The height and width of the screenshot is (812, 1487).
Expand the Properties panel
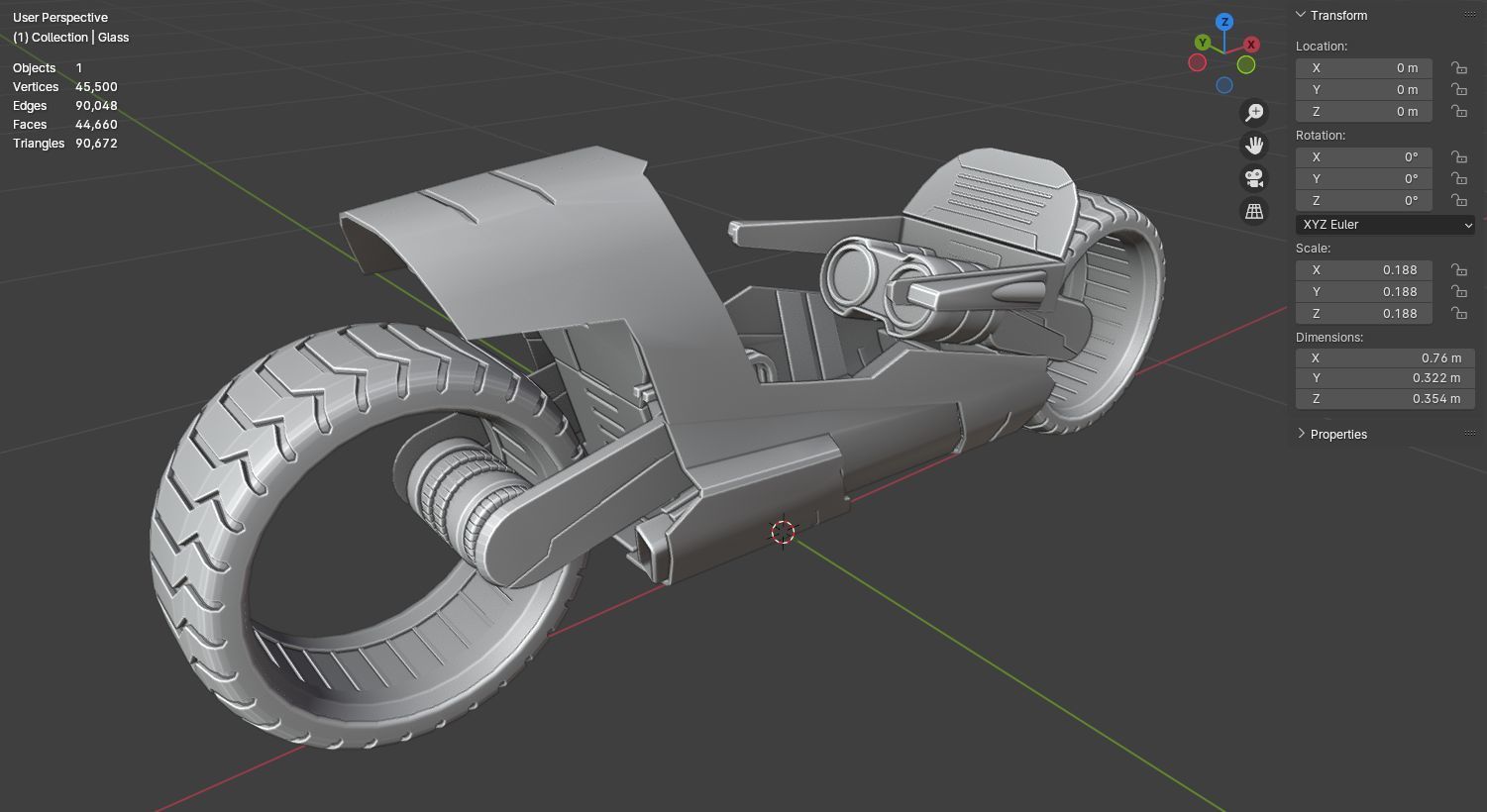click(x=1301, y=434)
